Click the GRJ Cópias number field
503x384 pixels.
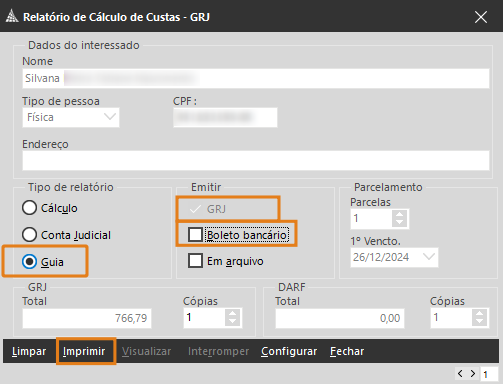click(204, 318)
